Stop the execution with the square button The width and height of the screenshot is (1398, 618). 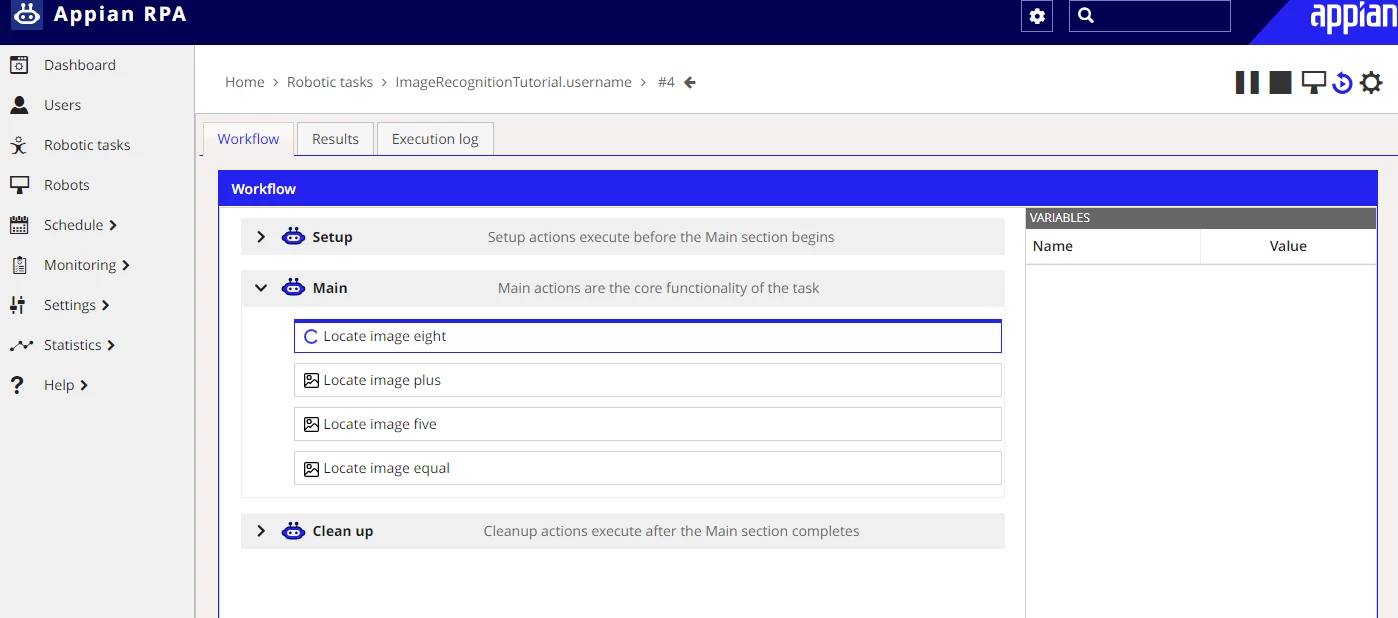coord(1280,82)
